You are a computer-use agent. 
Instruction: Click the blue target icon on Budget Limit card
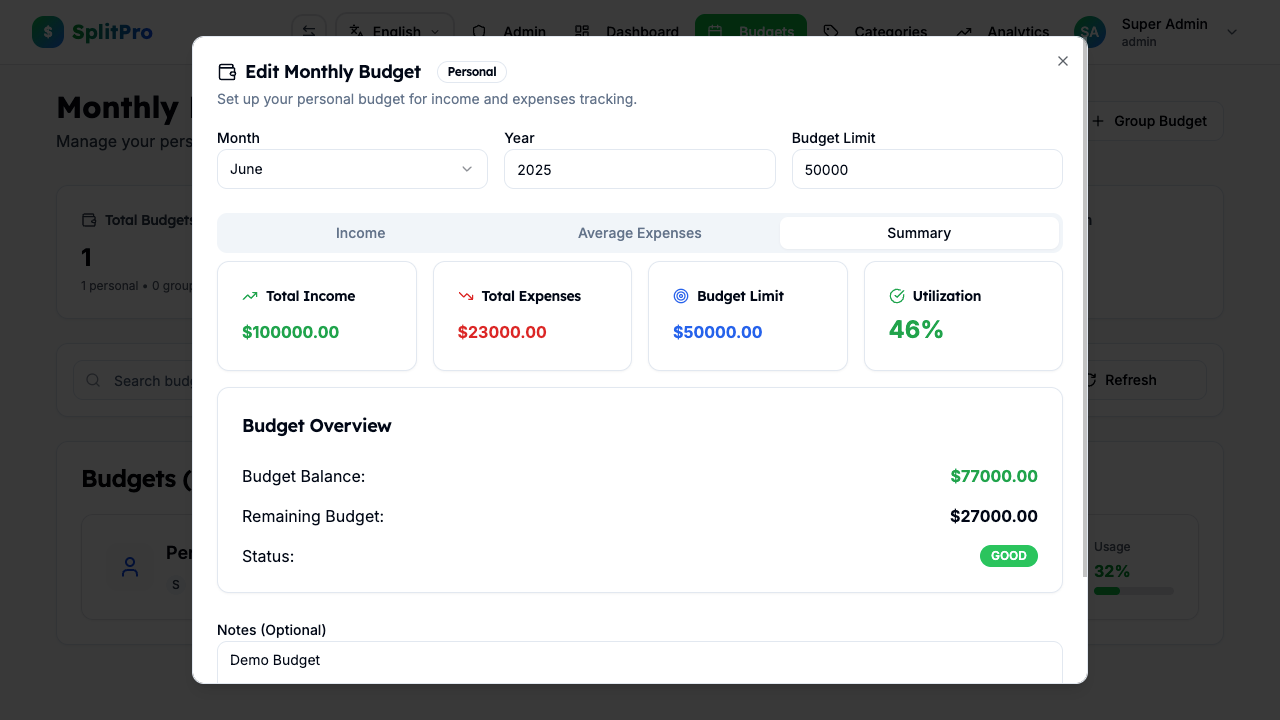click(681, 296)
